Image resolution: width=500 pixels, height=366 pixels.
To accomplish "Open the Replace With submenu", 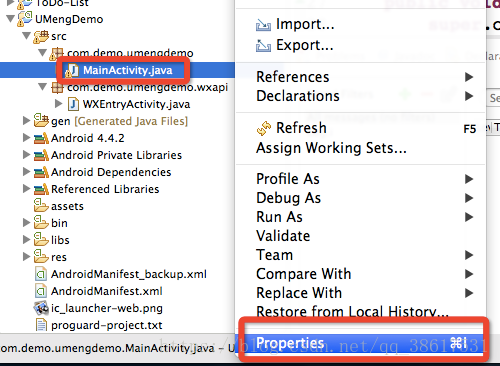I will (360, 293).
